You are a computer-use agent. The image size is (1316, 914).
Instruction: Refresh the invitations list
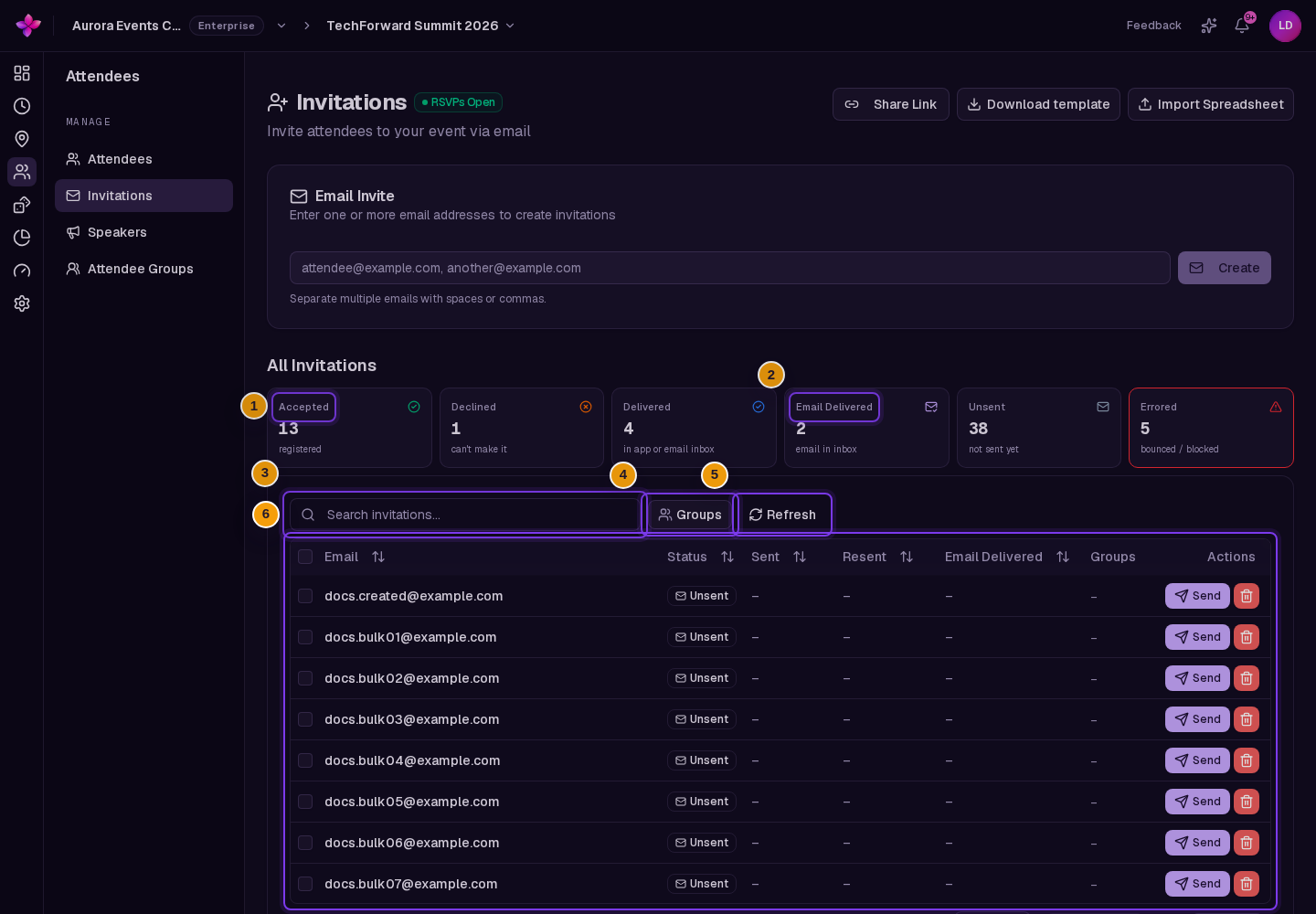tap(782, 515)
